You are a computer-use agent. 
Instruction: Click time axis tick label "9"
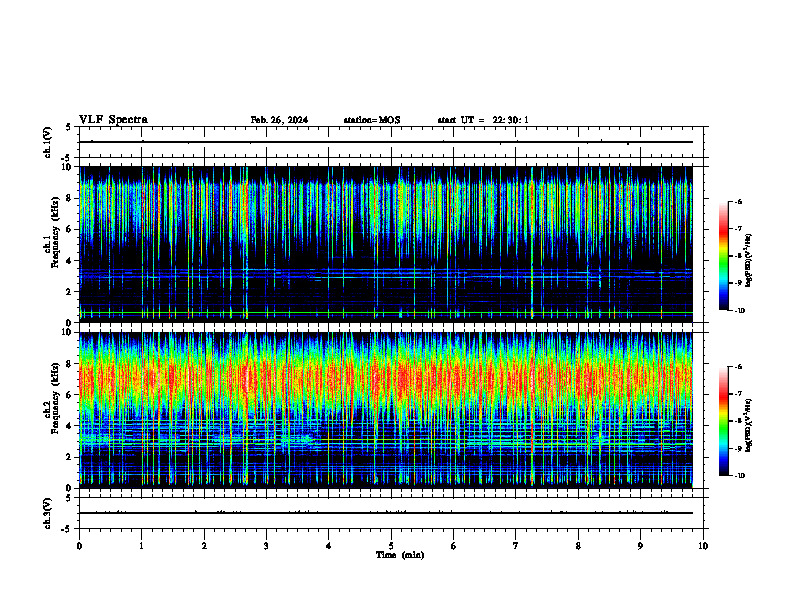[640, 546]
